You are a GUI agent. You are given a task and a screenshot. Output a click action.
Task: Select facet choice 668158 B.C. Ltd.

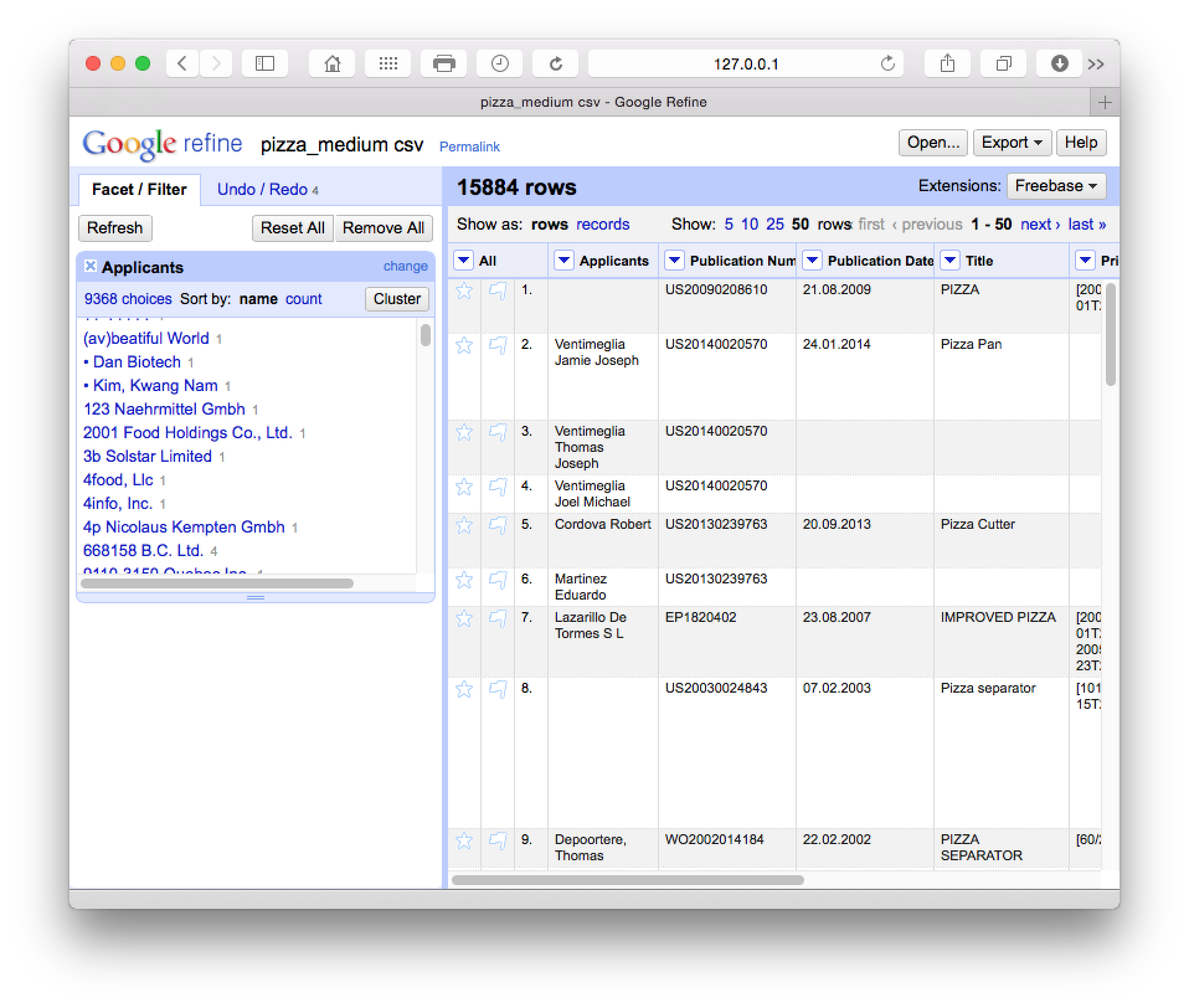[x=143, y=551]
